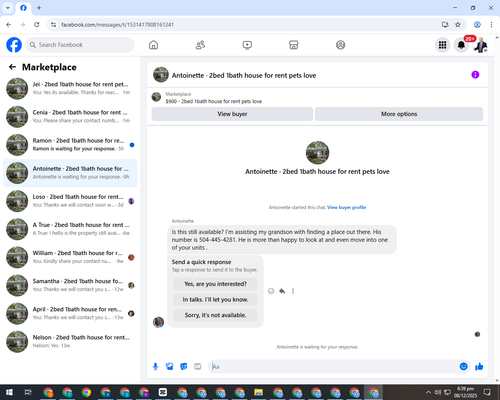
Task: Click the address bar URL
Action: click(117, 25)
